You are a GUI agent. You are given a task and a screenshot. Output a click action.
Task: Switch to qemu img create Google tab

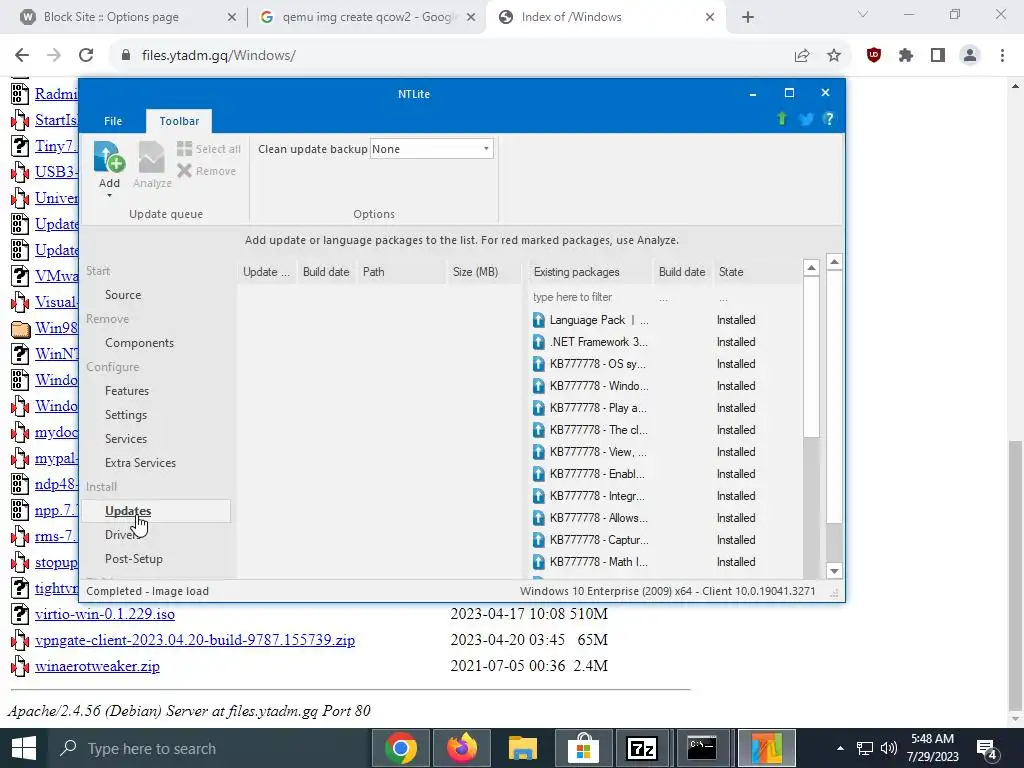tap(367, 17)
